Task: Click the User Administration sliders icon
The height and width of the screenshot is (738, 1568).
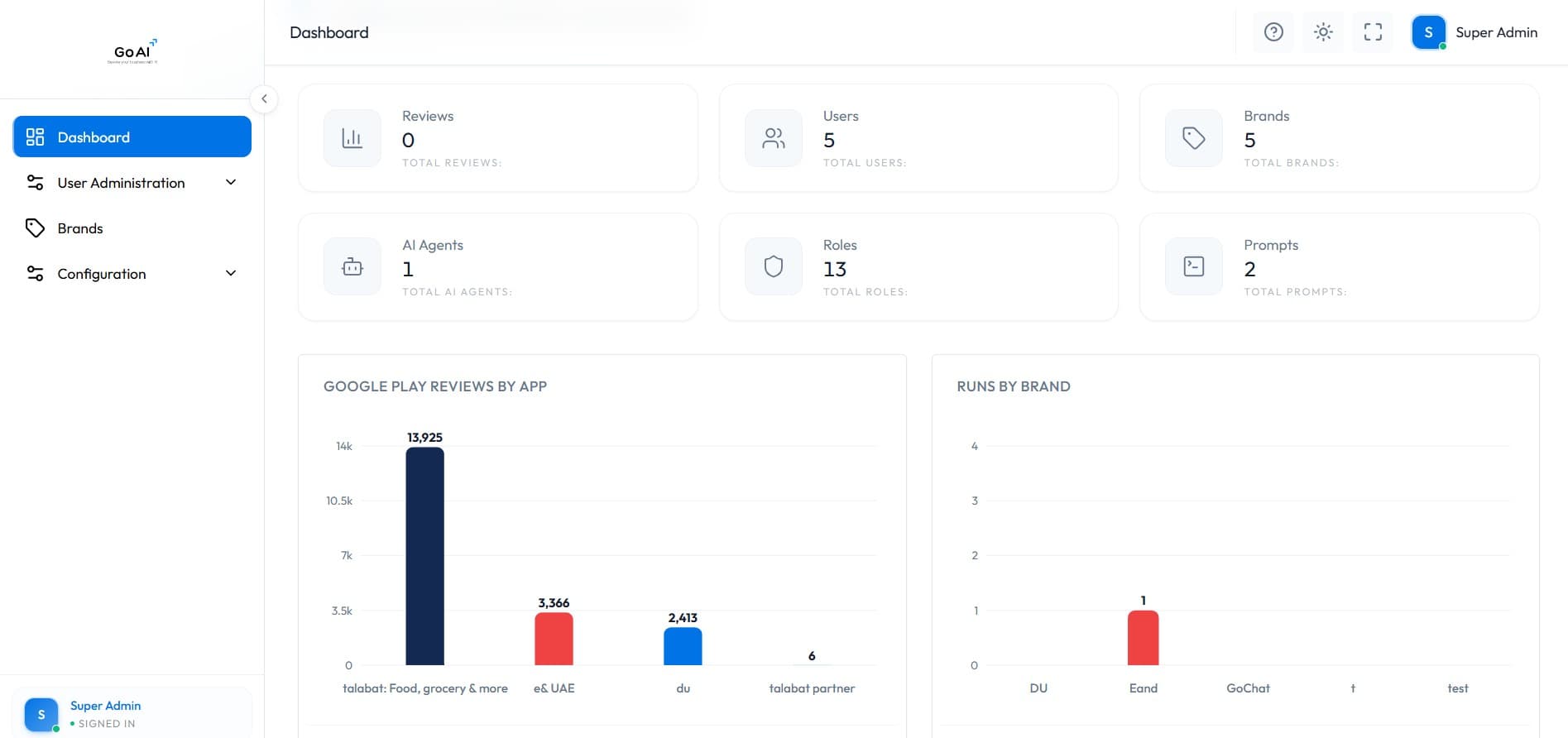Action: (x=35, y=183)
